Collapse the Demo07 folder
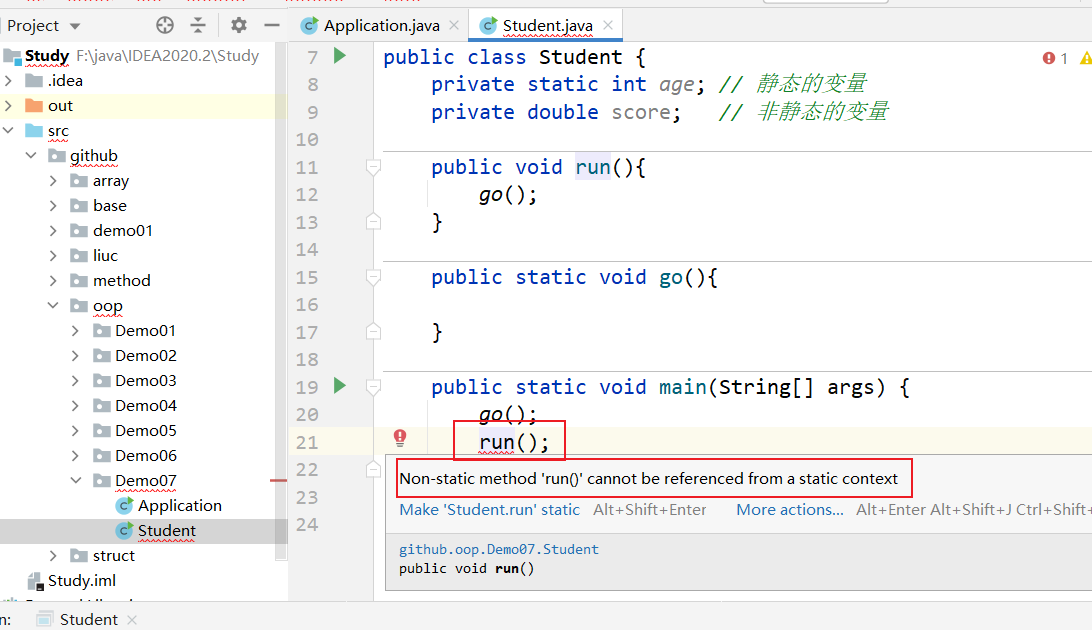The width and height of the screenshot is (1092, 630). pos(76,480)
